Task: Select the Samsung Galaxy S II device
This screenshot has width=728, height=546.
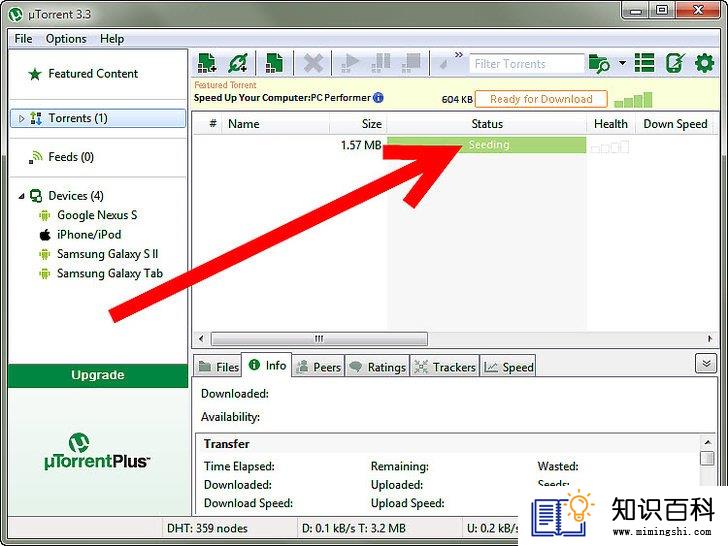Action: (107, 254)
